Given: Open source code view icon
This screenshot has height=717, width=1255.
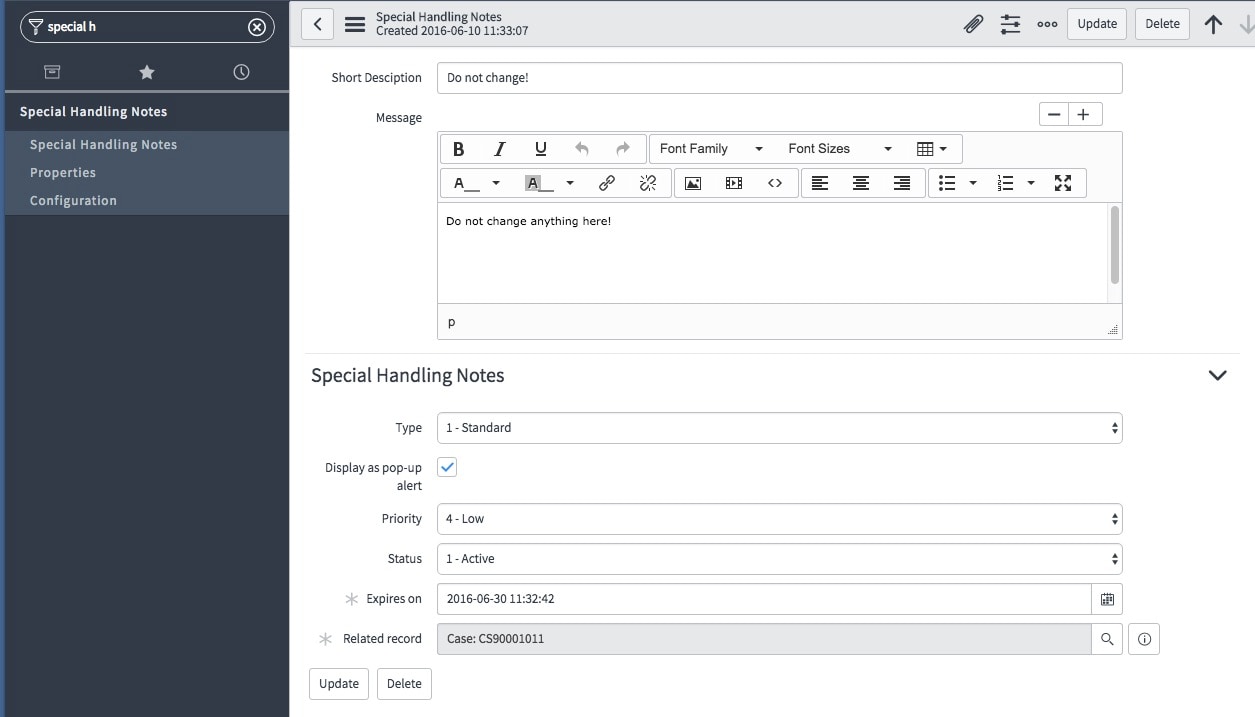Looking at the screenshot, I should coord(775,183).
